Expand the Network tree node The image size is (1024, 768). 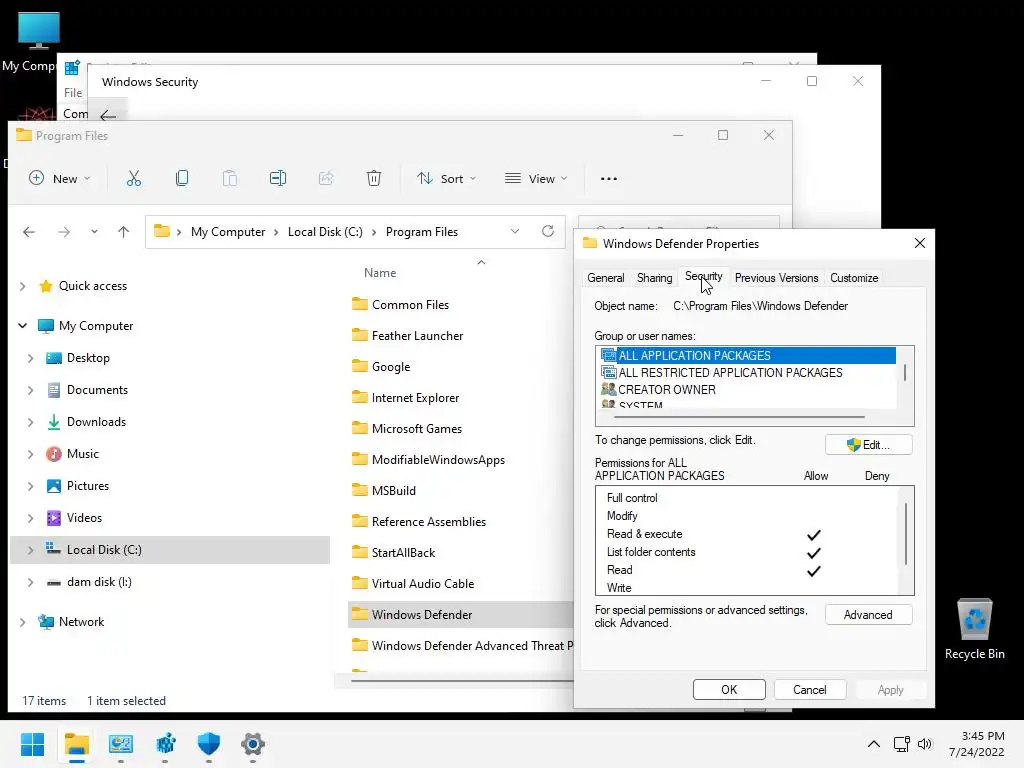pos(22,622)
